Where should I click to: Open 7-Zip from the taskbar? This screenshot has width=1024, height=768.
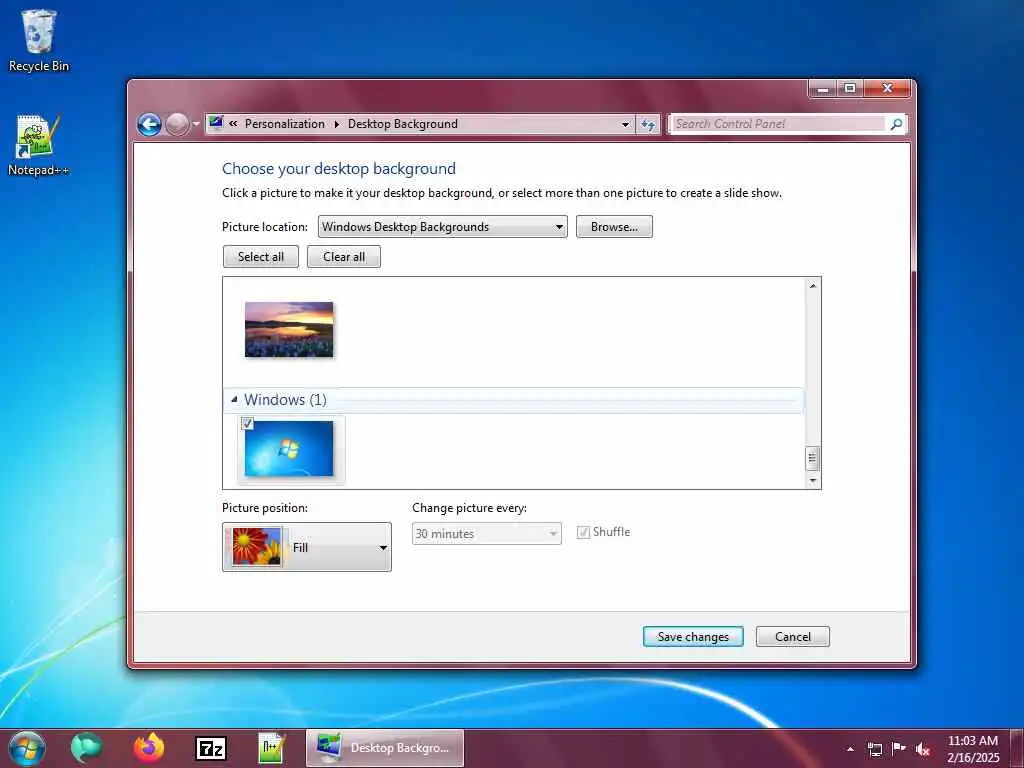[211, 748]
